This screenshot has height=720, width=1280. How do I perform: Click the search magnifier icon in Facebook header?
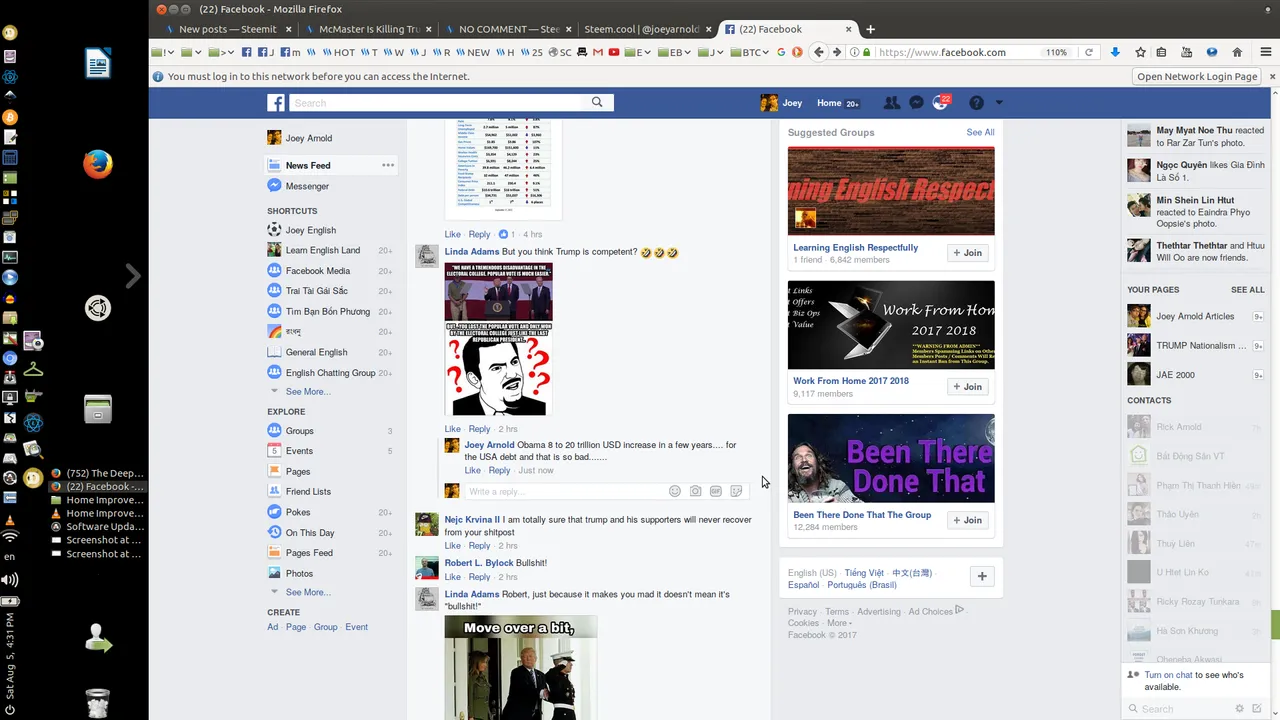[597, 102]
